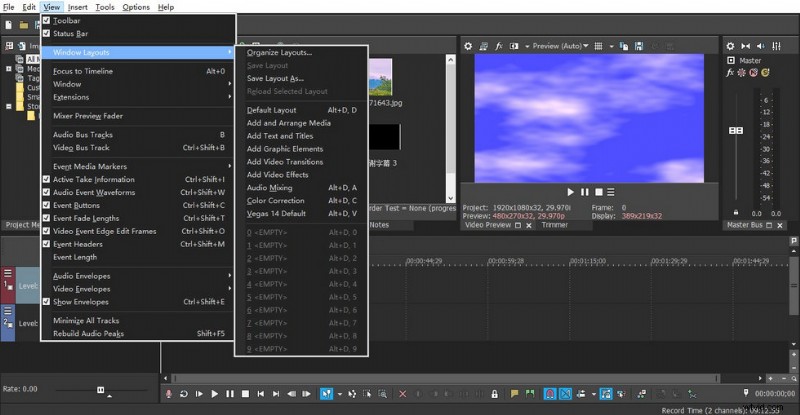Go to end of timeline

[276, 394]
